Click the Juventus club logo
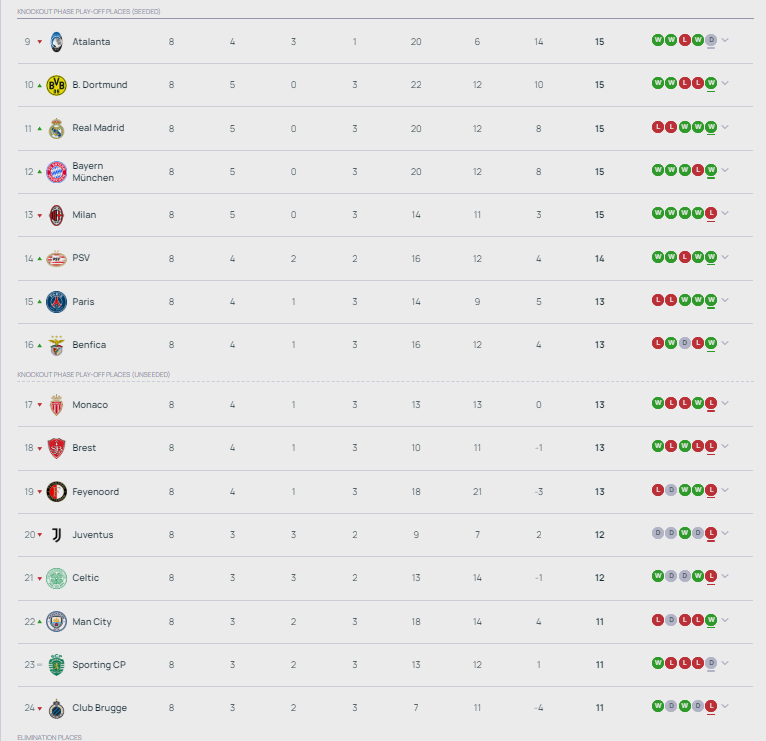This screenshot has height=741, width=766. (x=56, y=535)
